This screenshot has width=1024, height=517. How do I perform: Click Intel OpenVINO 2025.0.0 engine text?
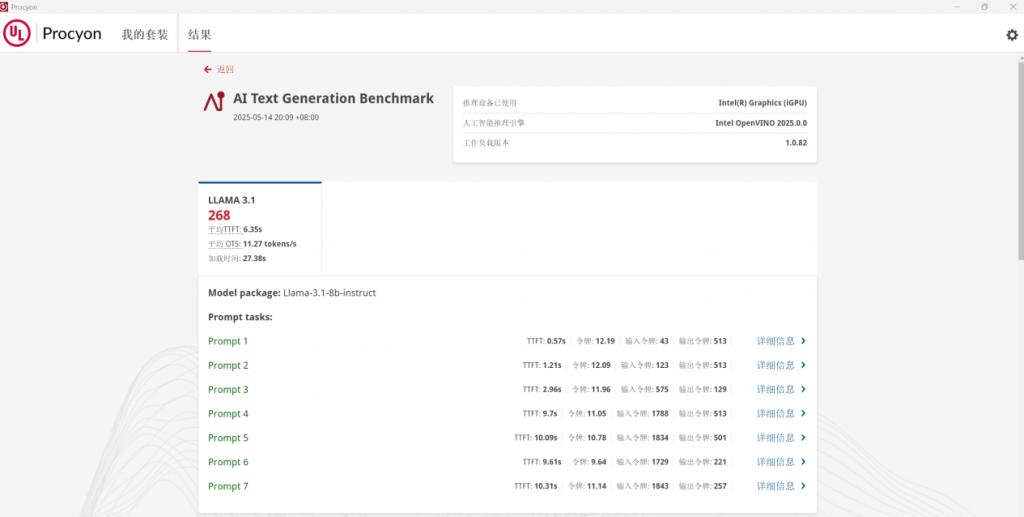coord(761,123)
